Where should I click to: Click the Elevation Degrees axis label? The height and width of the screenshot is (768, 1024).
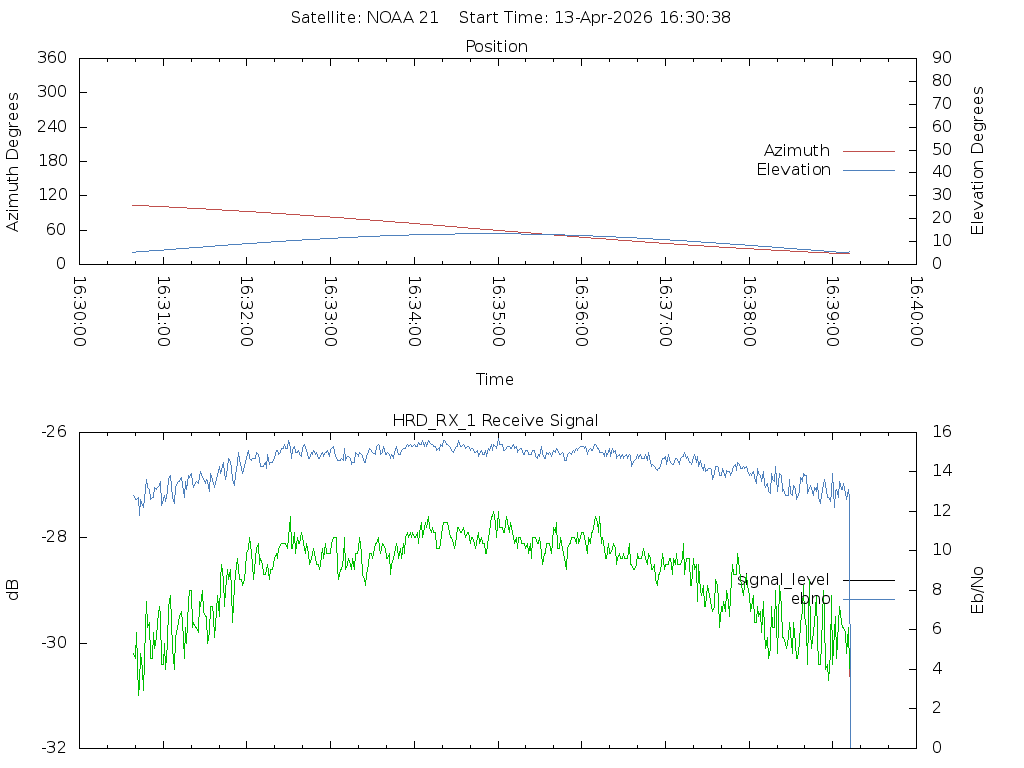click(x=978, y=161)
